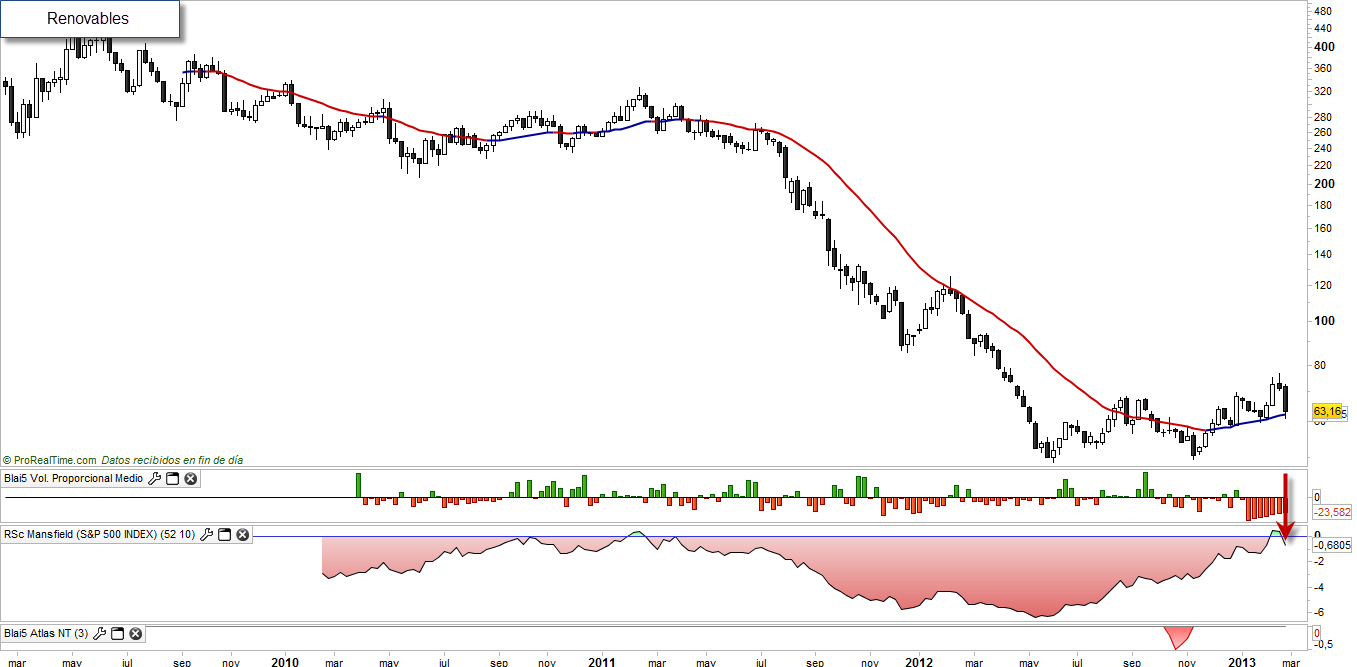
Task: Select the Blai5 Vol. Proporcional Medio label
Action: tap(74, 479)
